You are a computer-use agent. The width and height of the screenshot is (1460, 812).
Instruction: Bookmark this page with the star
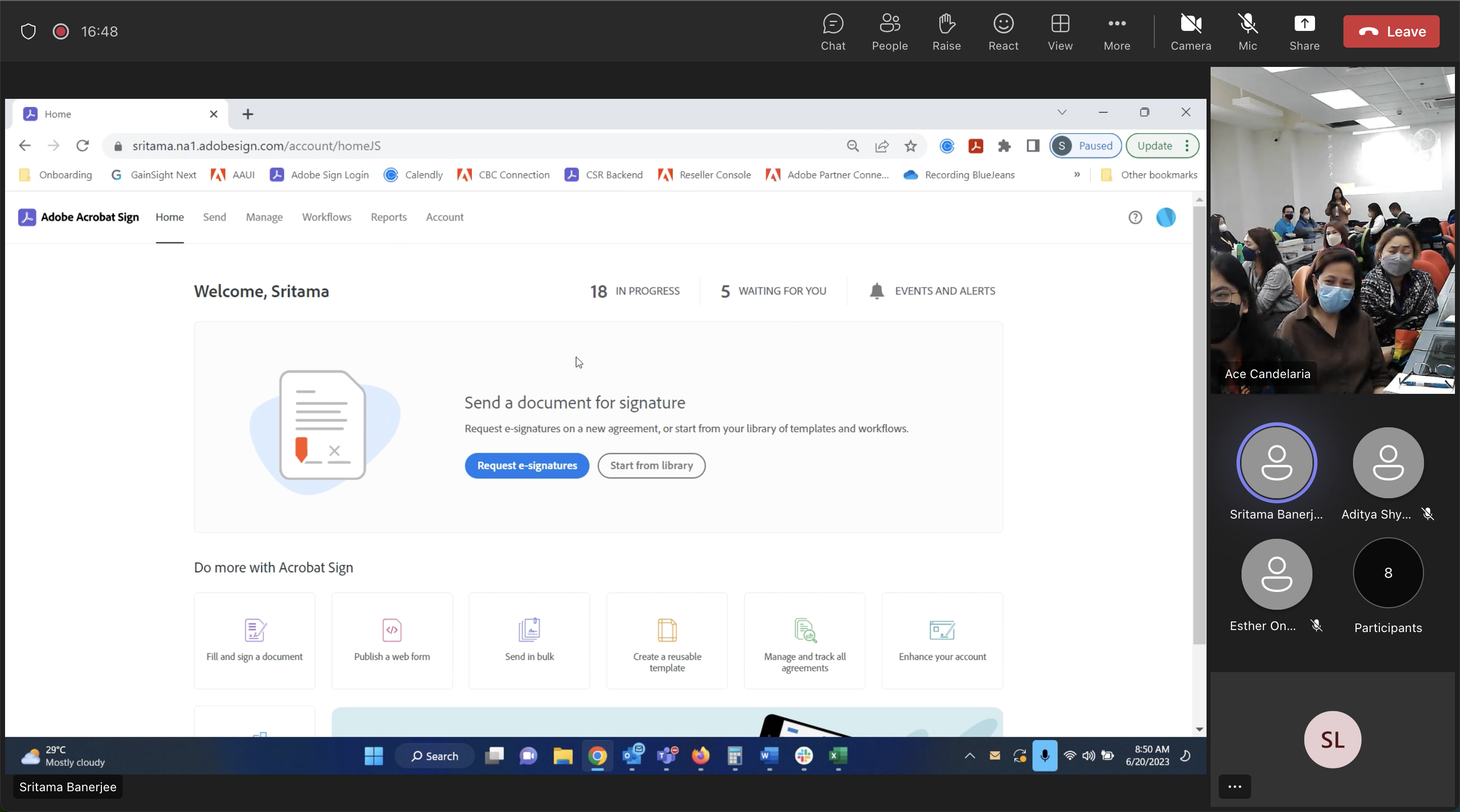[x=910, y=146]
